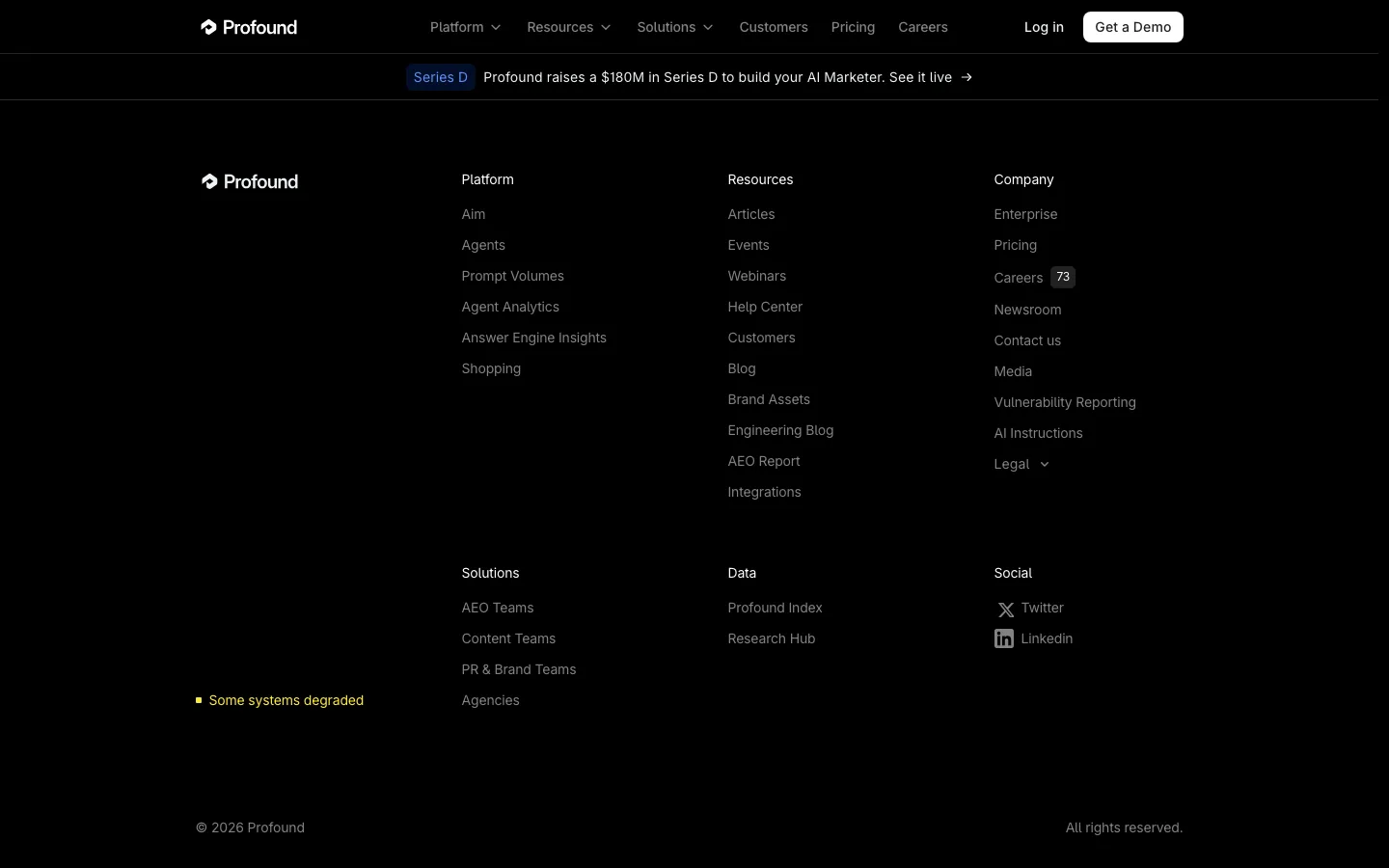Open Prompt Volumes link
This screenshot has width=1389, height=868.
513,276
